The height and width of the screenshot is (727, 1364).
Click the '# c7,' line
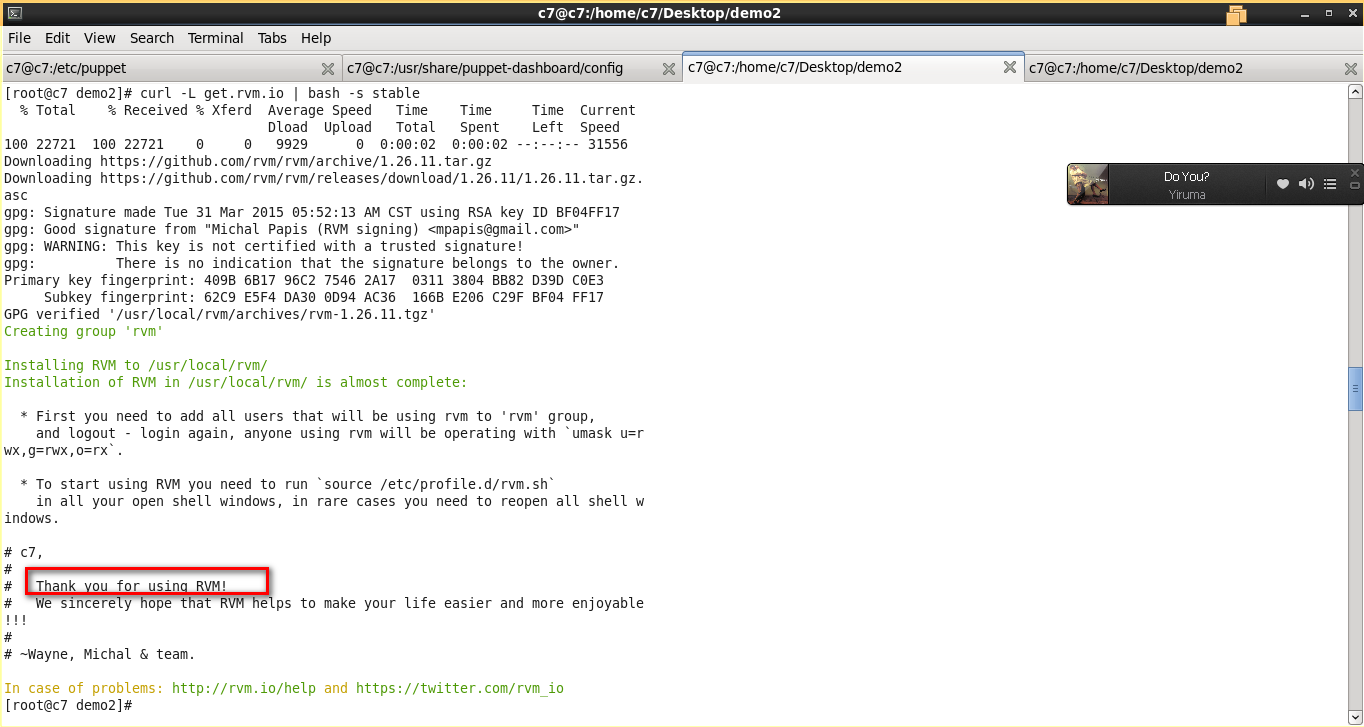[x=24, y=552]
